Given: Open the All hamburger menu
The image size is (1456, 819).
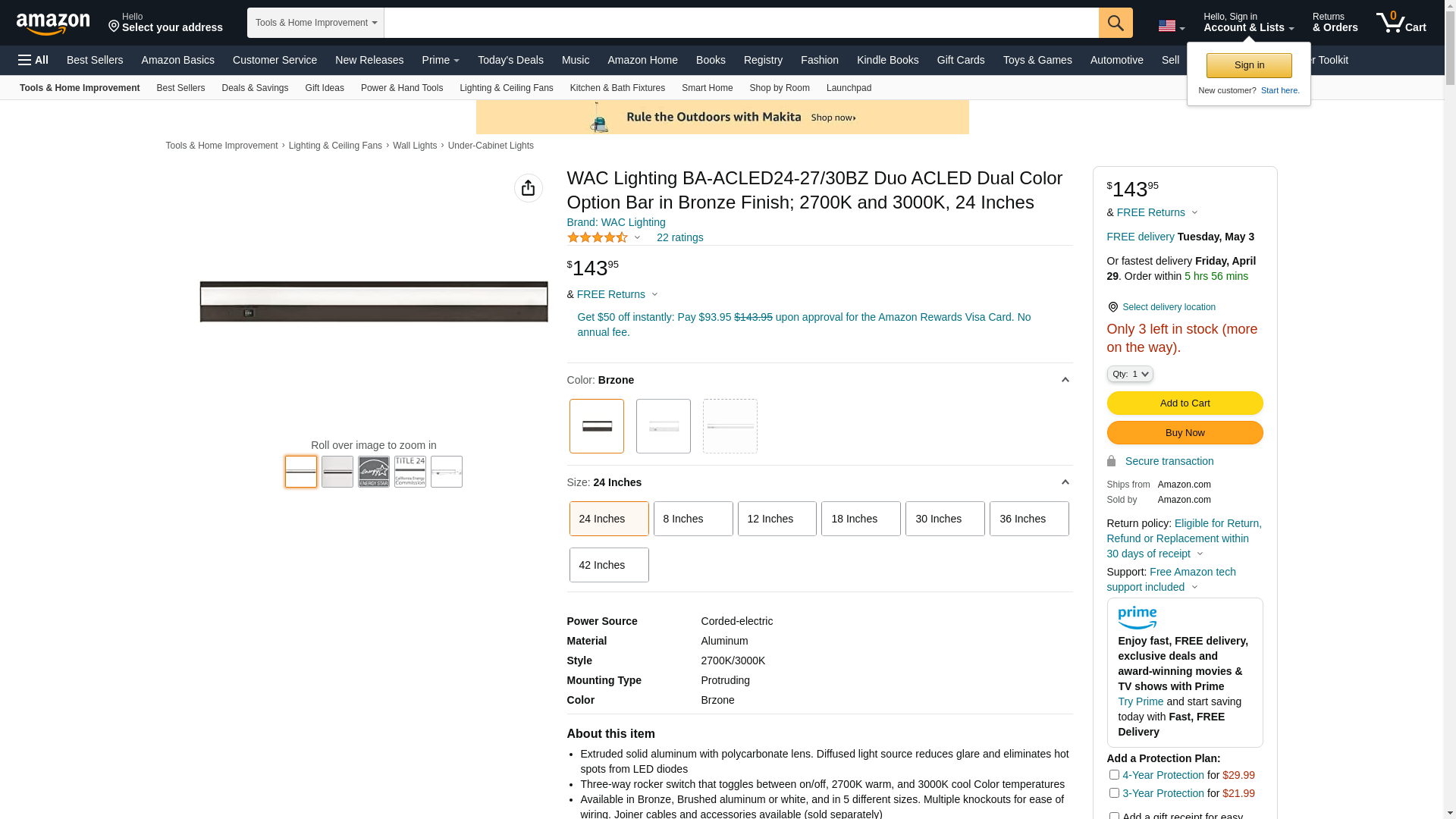Looking at the screenshot, I should coord(33,60).
